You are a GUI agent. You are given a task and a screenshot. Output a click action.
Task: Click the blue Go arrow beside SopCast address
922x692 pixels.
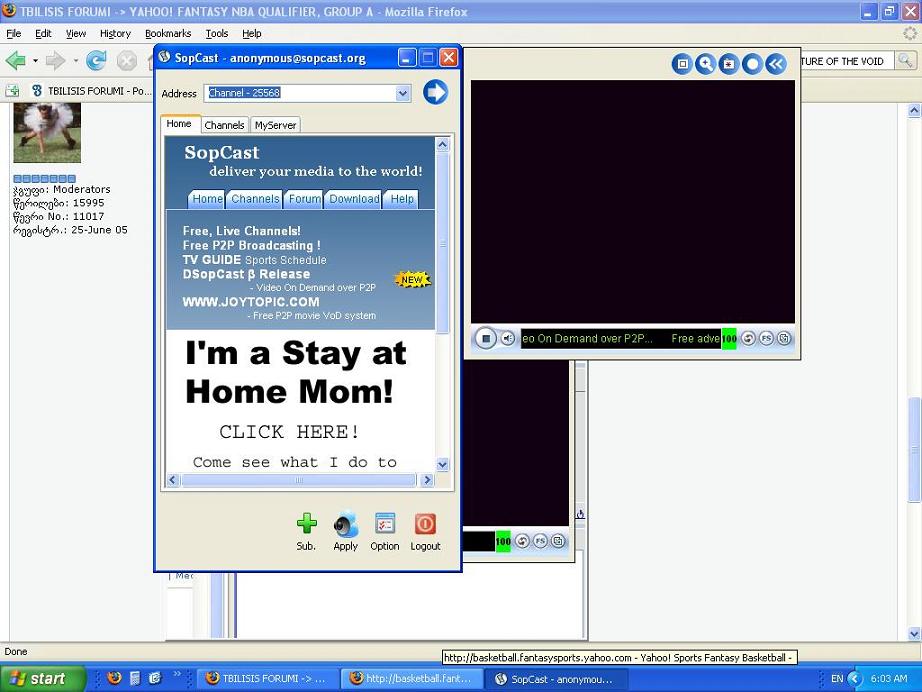(435, 92)
